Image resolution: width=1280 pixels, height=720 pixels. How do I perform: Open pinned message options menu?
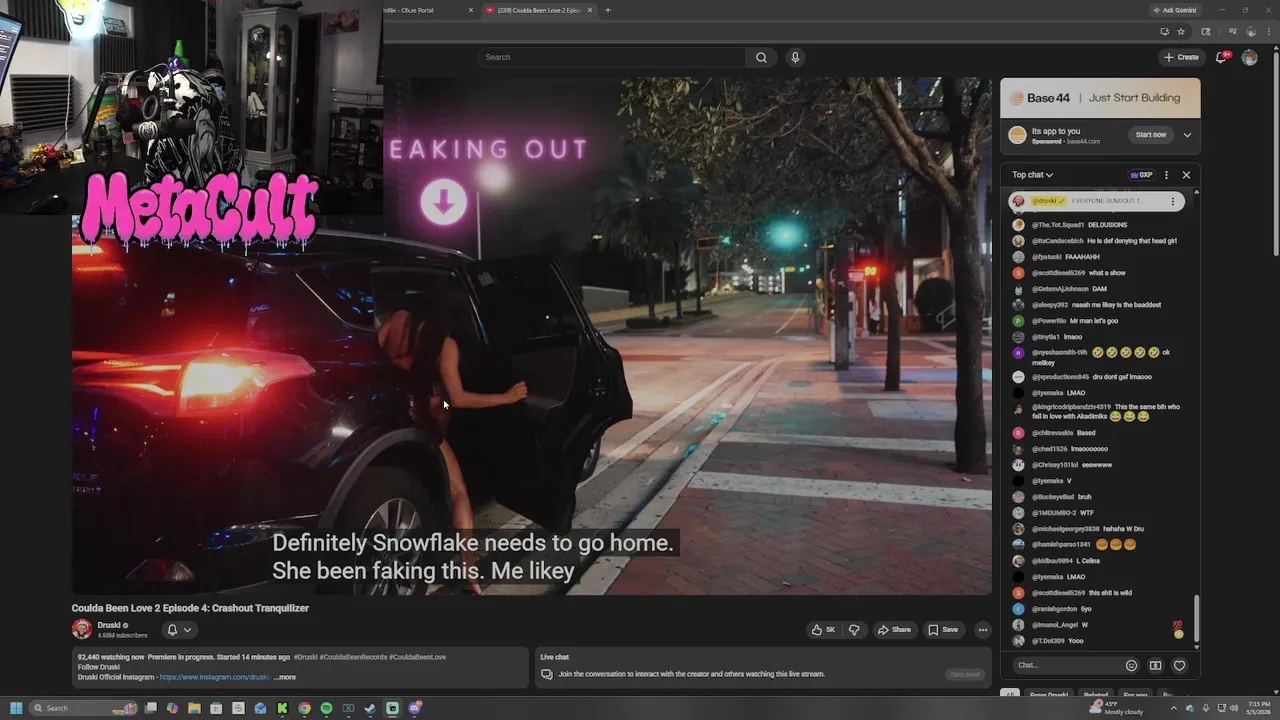[x=1173, y=201]
